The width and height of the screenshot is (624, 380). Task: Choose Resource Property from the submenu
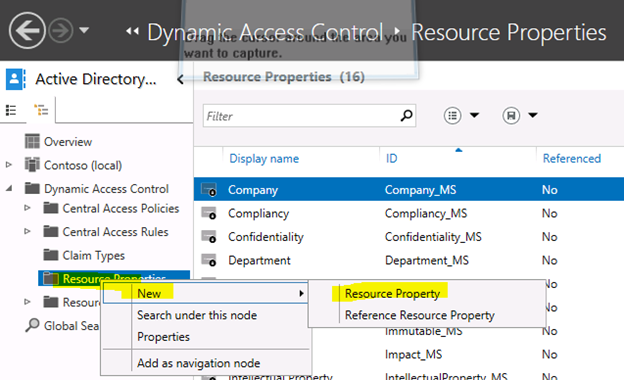(x=392, y=293)
